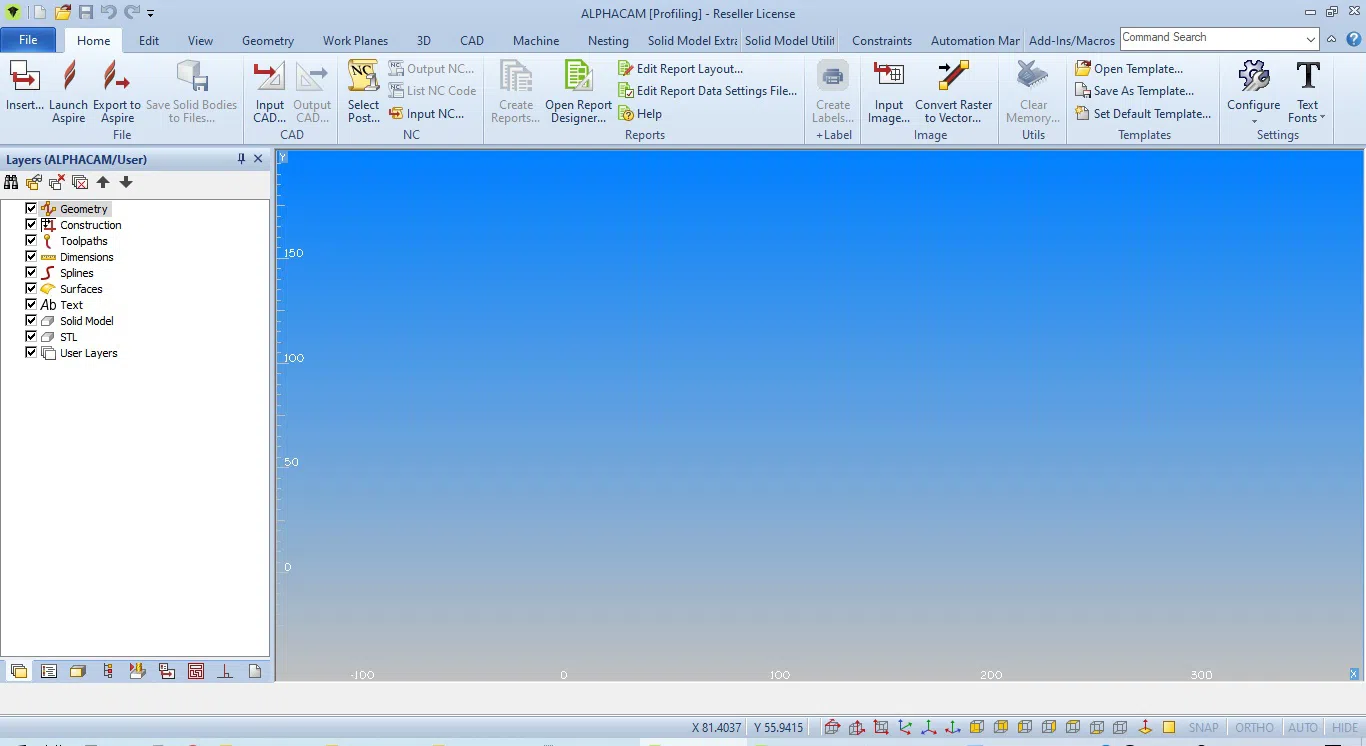Launch Aspire from the File group
This screenshot has width=1366, height=746.
pyautogui.click(x=69, y=91)
